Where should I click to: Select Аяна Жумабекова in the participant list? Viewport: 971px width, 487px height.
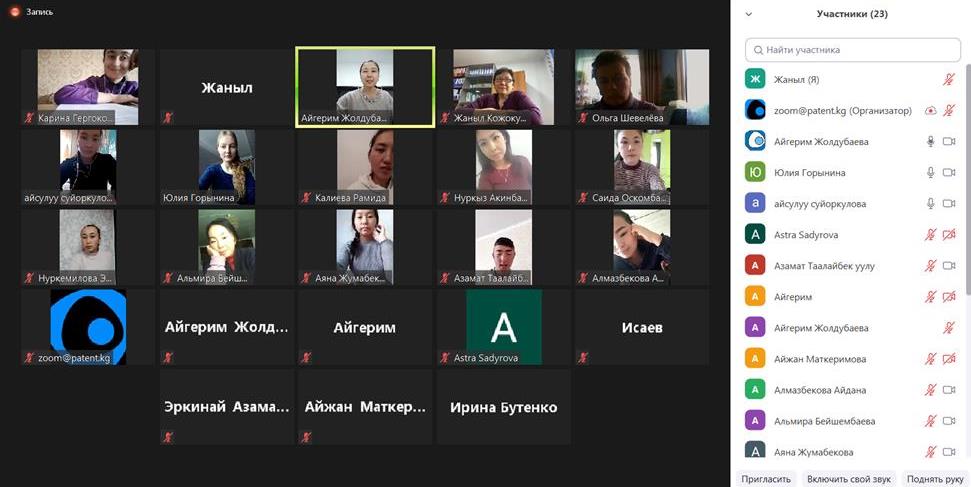[x=851, y=451]
